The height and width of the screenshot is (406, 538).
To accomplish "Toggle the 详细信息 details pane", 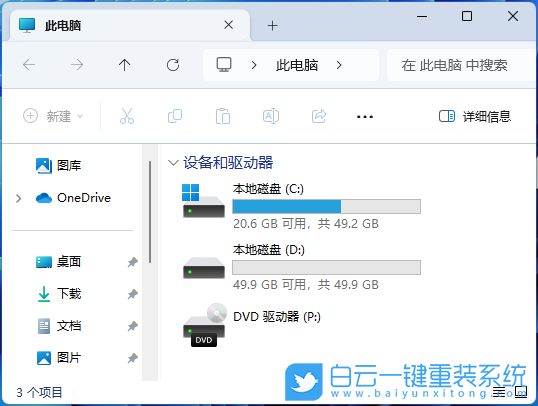I will (x=475, y=116).
